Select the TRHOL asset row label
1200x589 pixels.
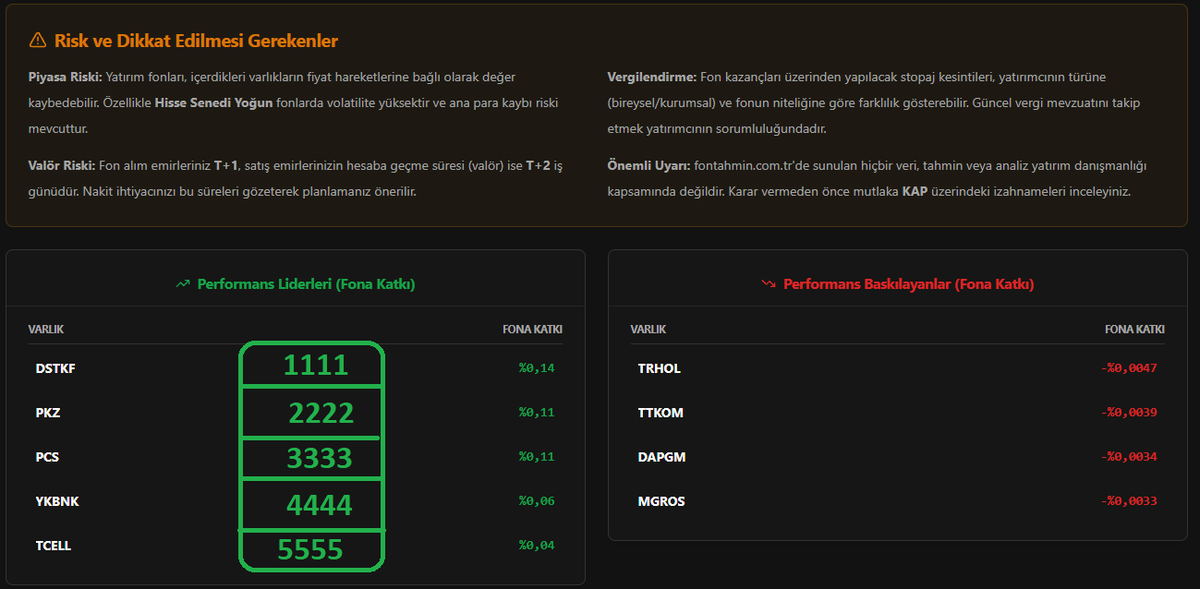[x=659, y=368]
